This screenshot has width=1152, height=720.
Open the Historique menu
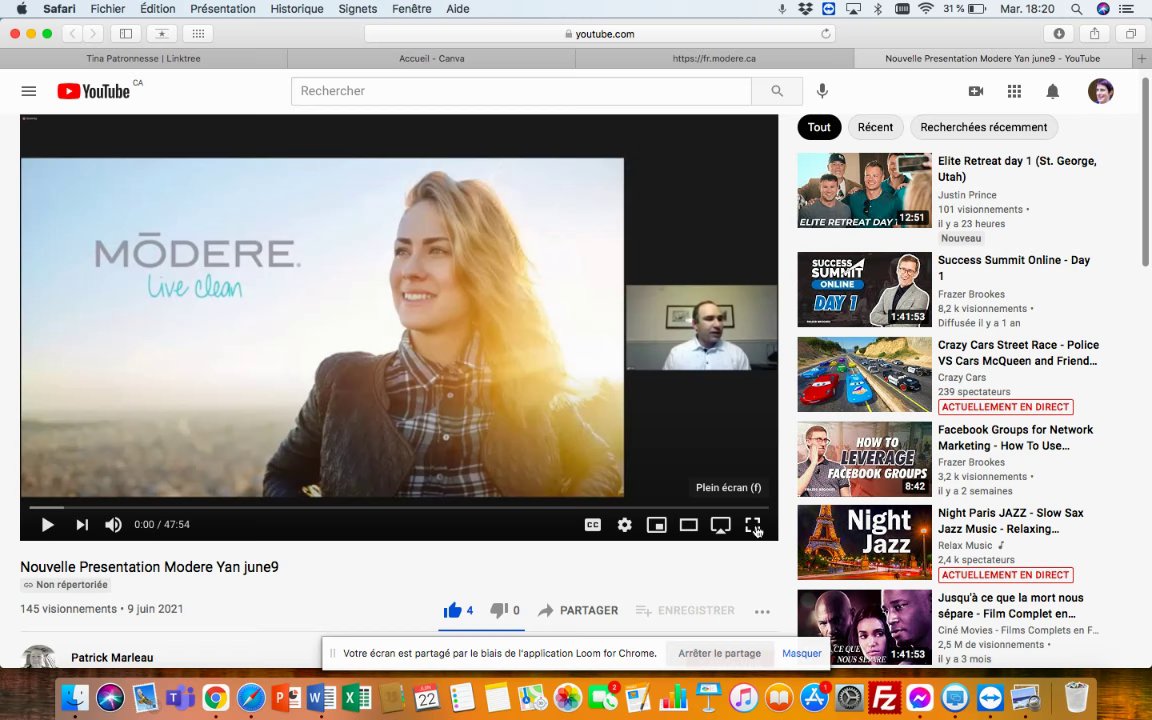[297, 9]
